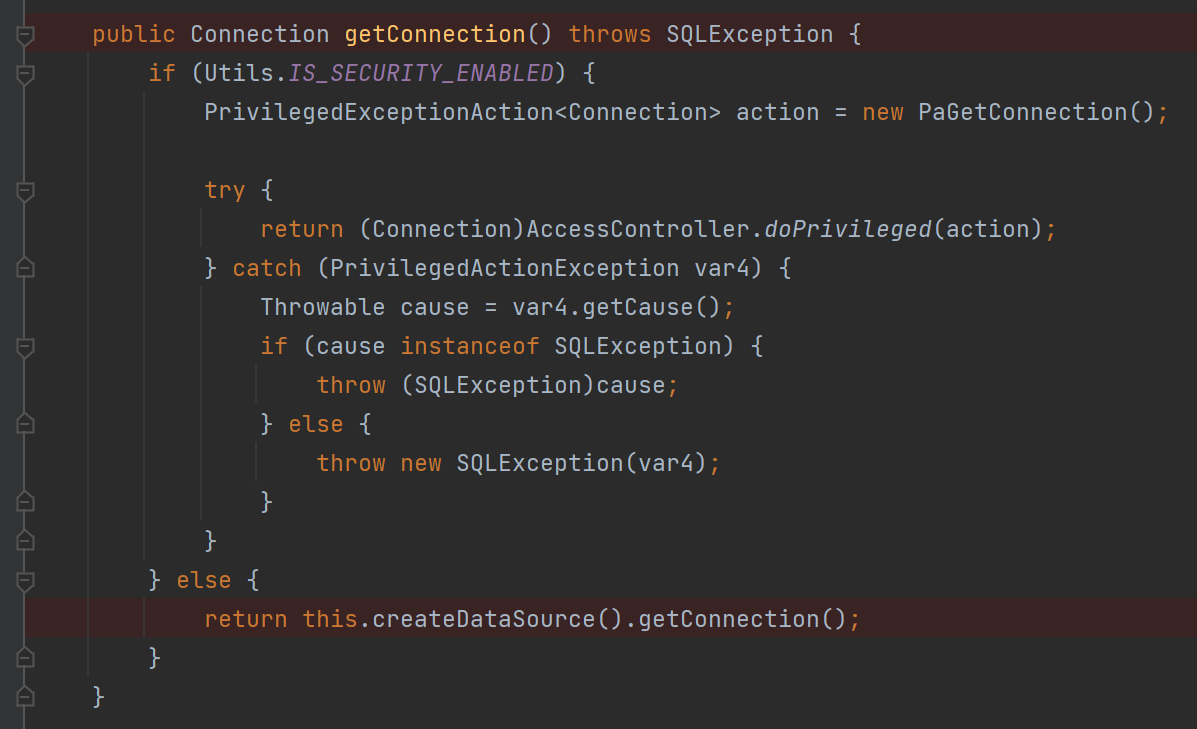Screen dimensions: 1197x729
Task: Click the getConnection method name in declaration
Action: pos(435,34)
